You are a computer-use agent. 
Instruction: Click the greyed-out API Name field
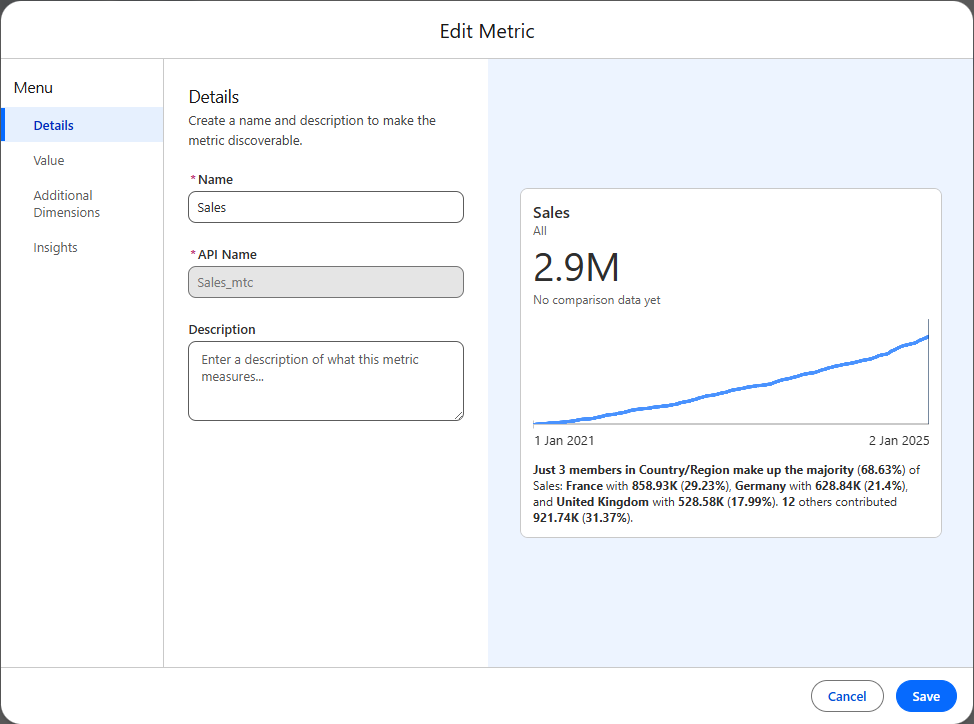coord(326,282)
